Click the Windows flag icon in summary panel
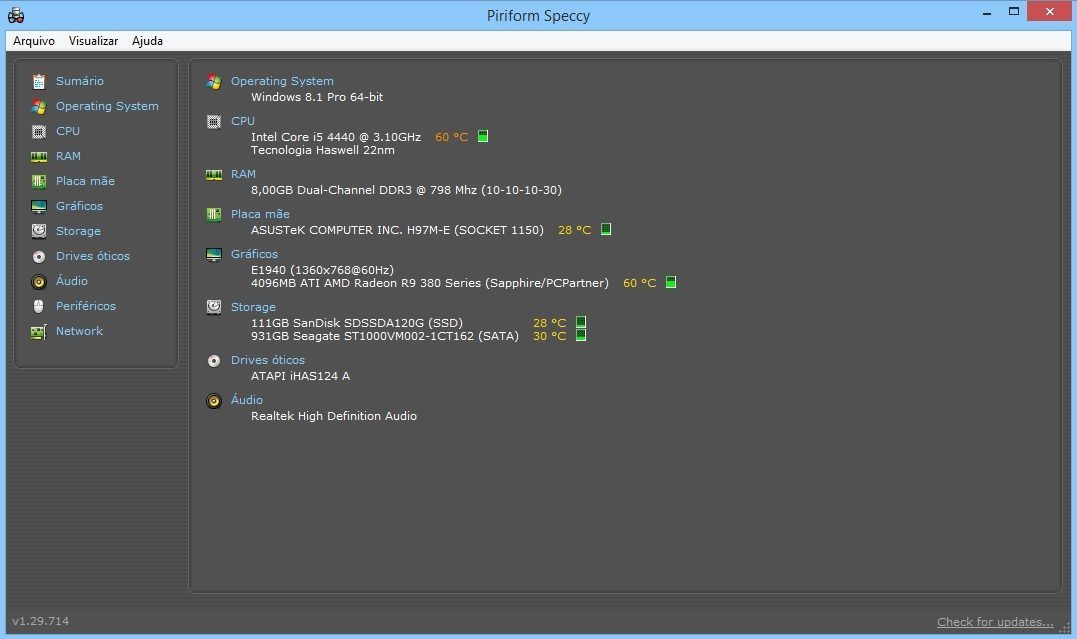Image resolution: width=1077 pixels, height=639 pixels. tap(214, 82)
